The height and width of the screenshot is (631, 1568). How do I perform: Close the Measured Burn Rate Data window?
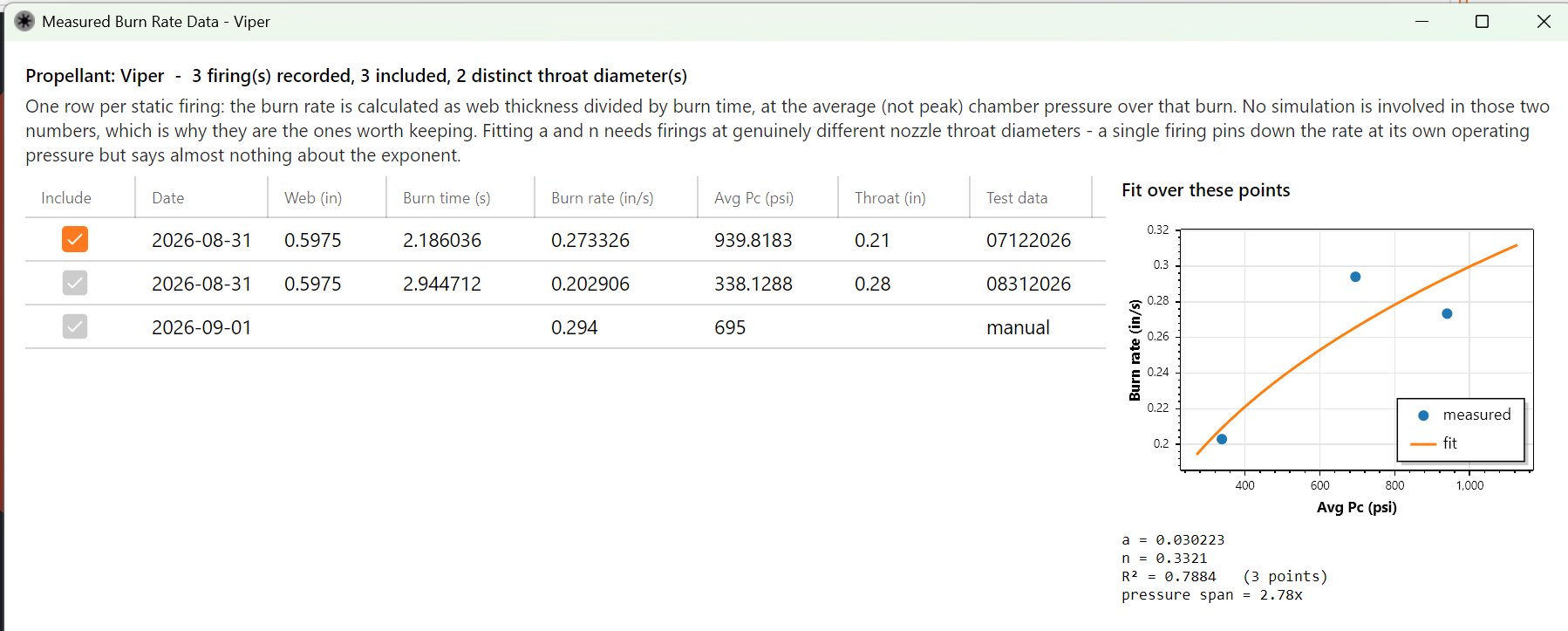click(1544, 21)
